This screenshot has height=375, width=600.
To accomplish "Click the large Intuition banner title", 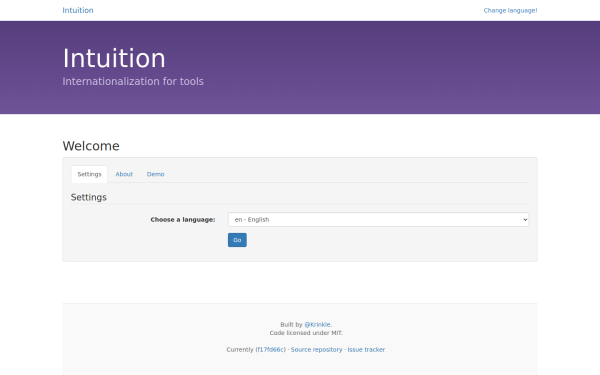I will (x=114, y=59).
